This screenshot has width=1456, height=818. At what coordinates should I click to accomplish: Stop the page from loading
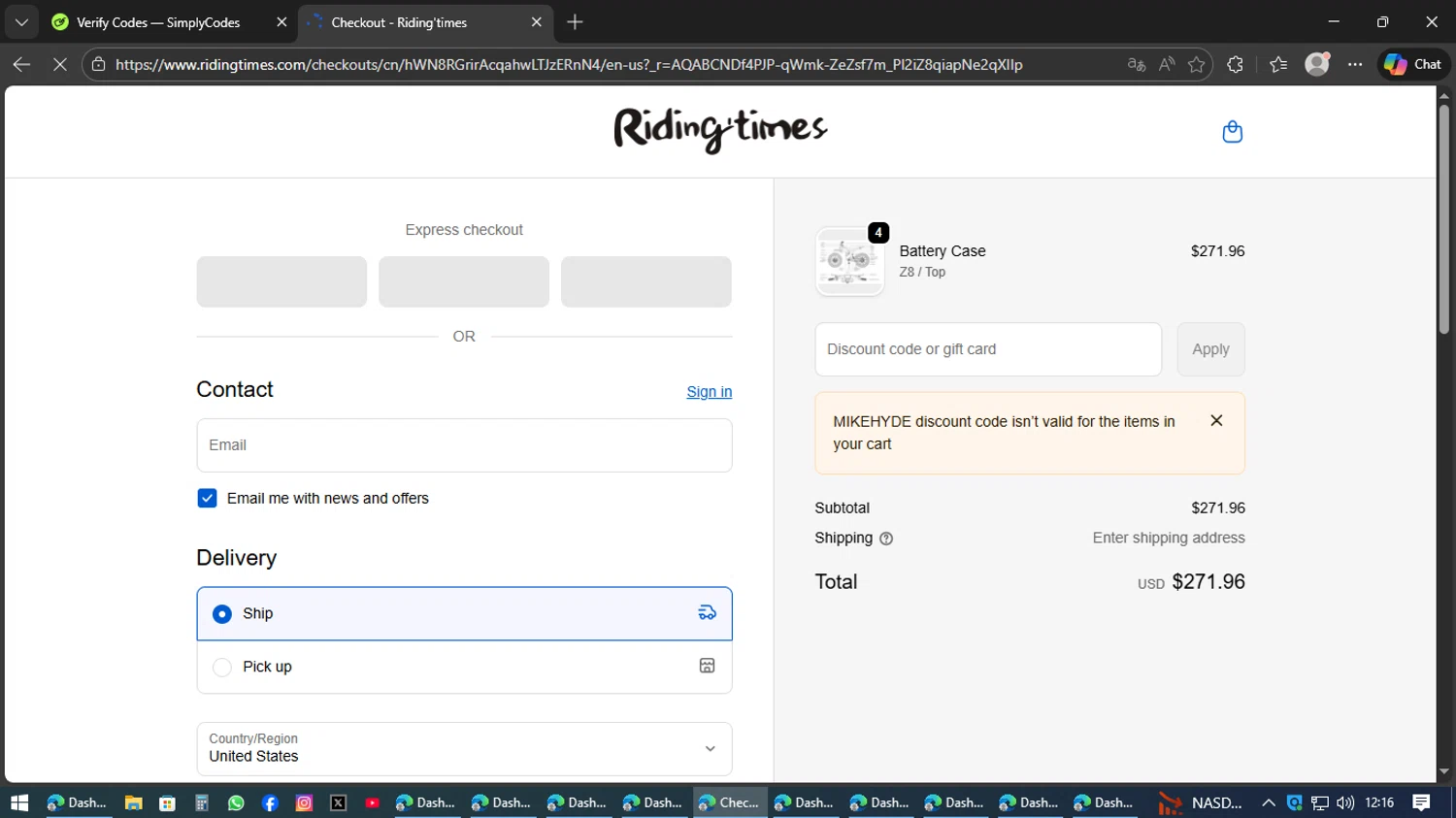pos(59,64)
